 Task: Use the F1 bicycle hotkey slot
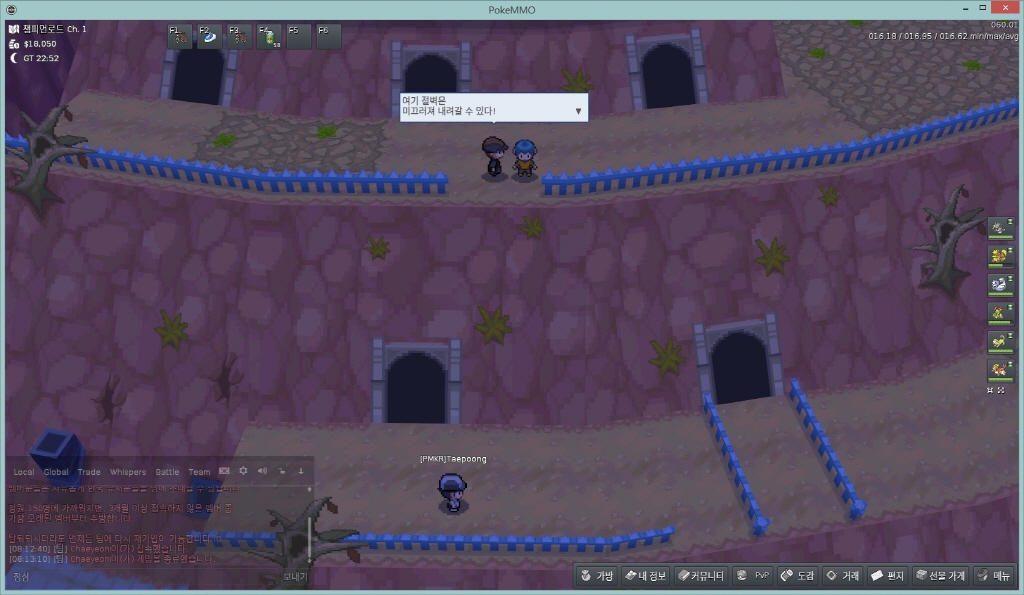coord(181,37)
